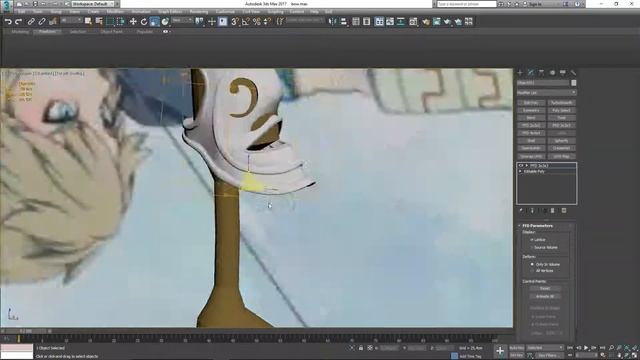Open the Curve Editor
The width and height of the screenshot is (640, 360).
point(390,21)
